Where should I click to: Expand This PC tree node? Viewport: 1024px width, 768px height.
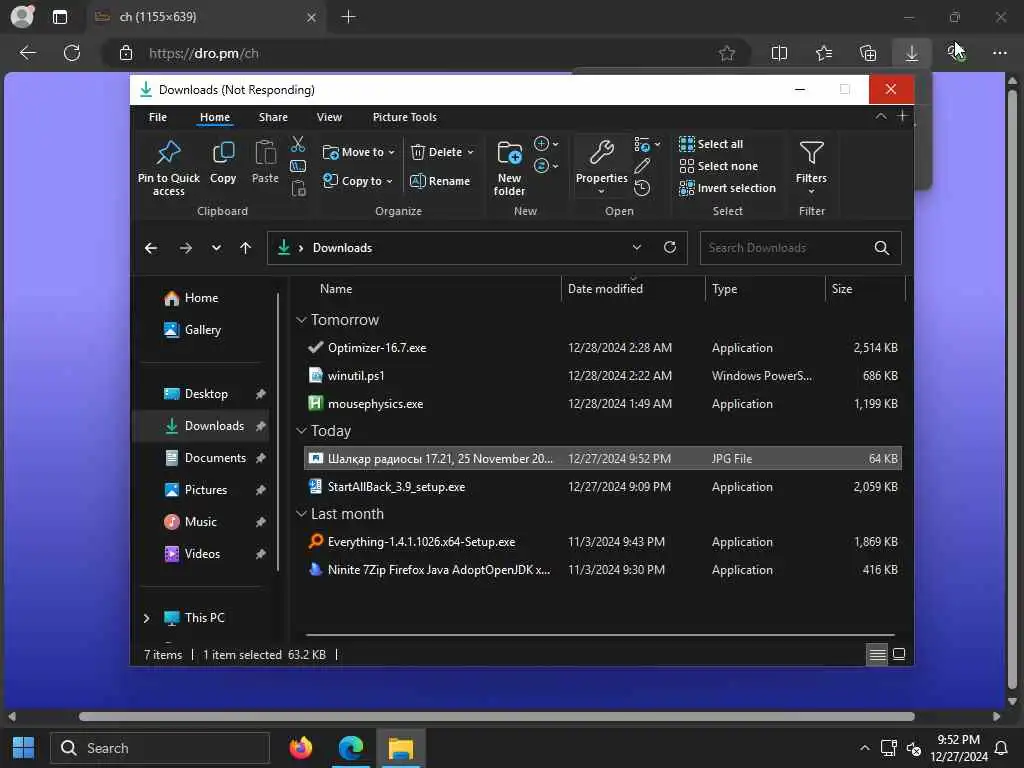tap(146, 618)
